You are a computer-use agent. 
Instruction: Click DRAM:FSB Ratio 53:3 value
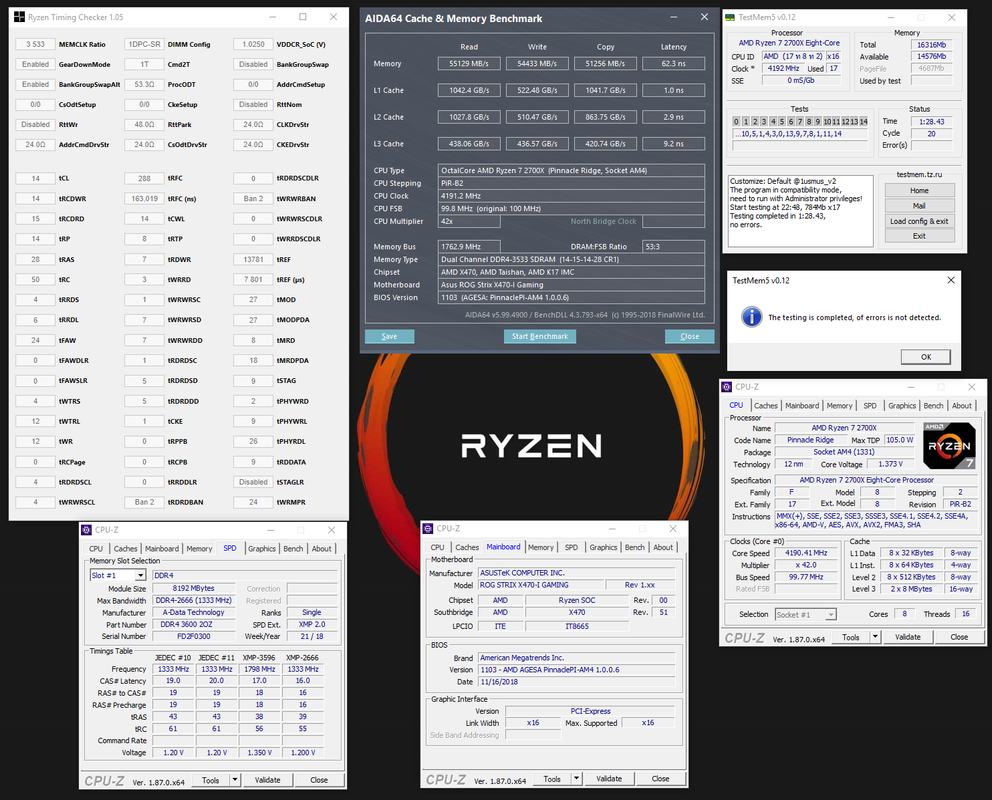(x=673, y=247)
